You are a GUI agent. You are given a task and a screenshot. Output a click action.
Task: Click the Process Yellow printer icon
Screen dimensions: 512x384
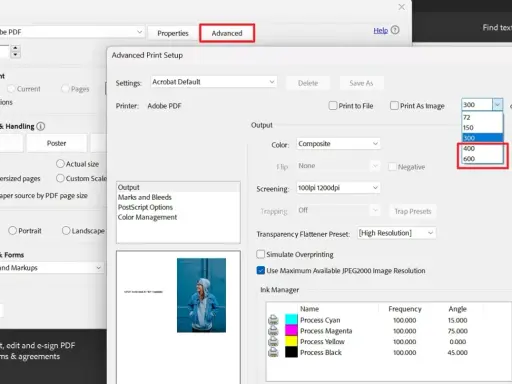pos(273,341)
